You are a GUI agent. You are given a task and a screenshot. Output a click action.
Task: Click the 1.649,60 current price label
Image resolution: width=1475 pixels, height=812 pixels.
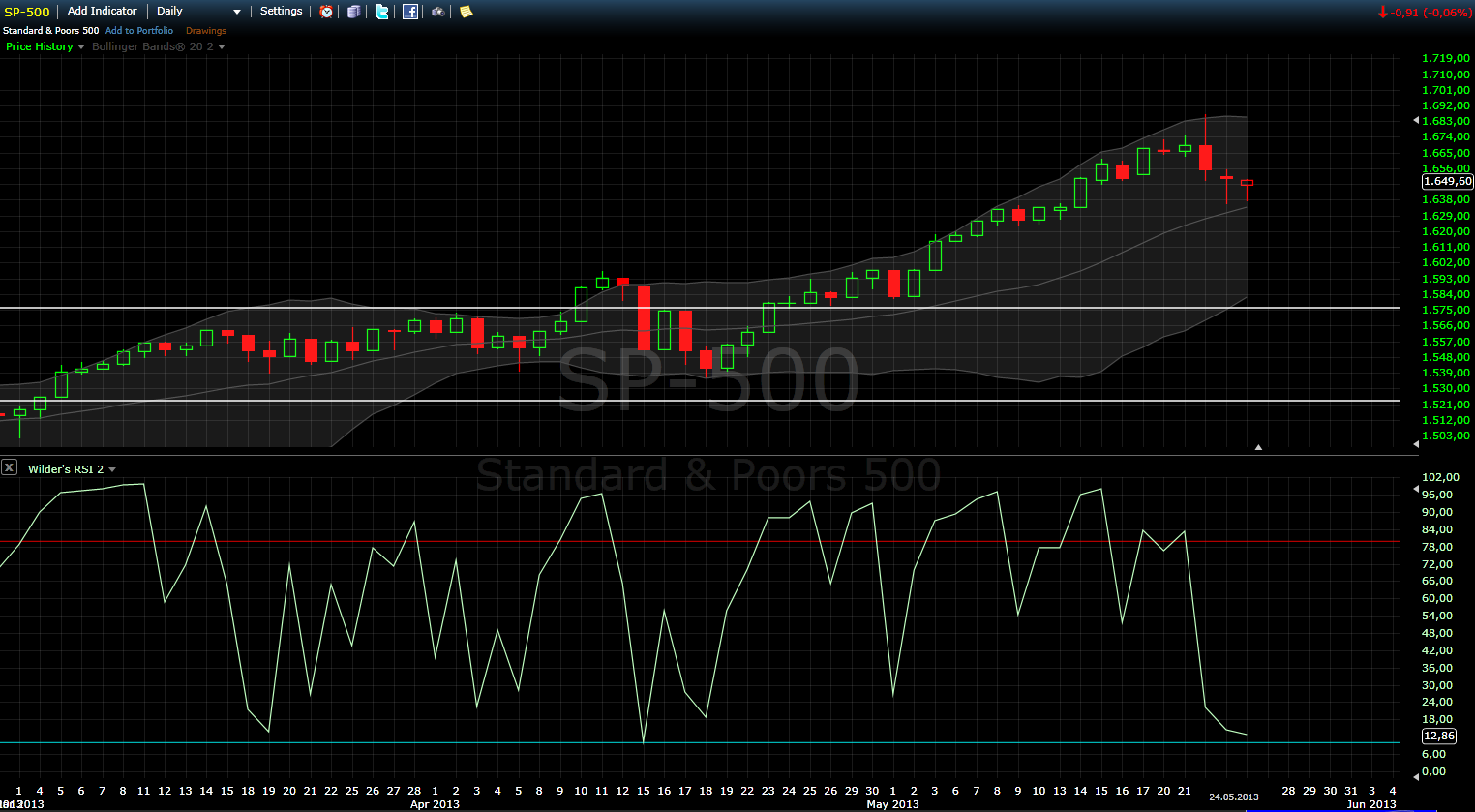[x=1447, y=182]
